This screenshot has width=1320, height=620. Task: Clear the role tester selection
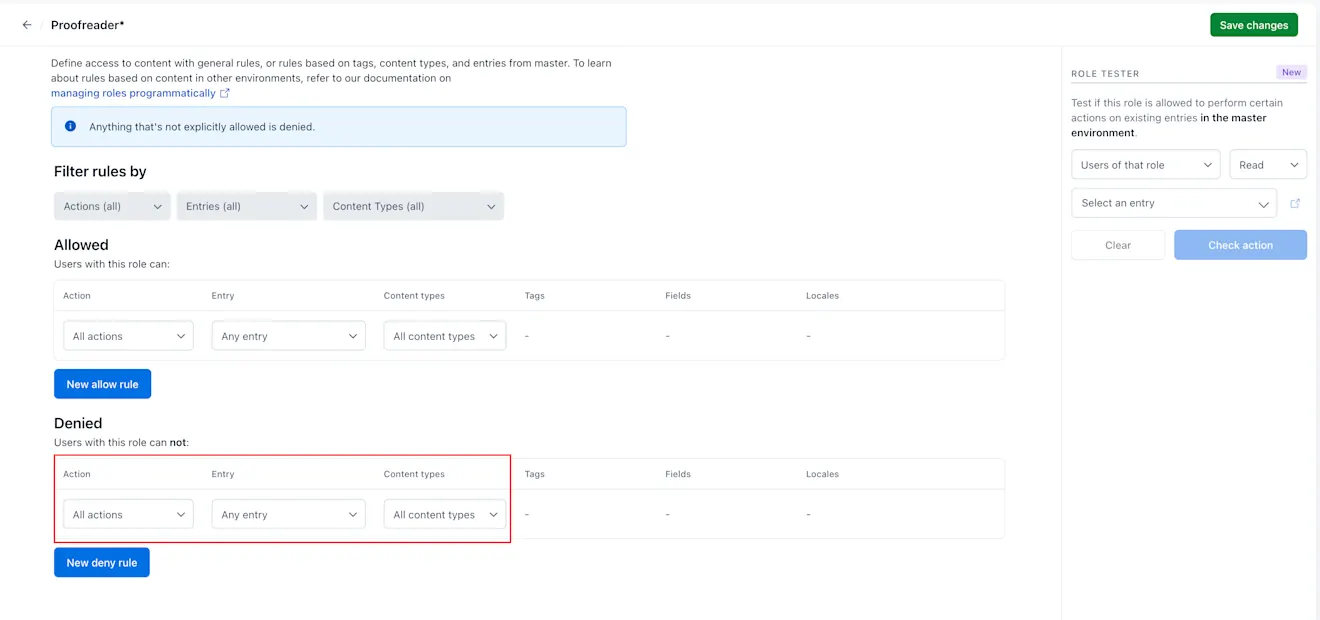pos(1118,245)
